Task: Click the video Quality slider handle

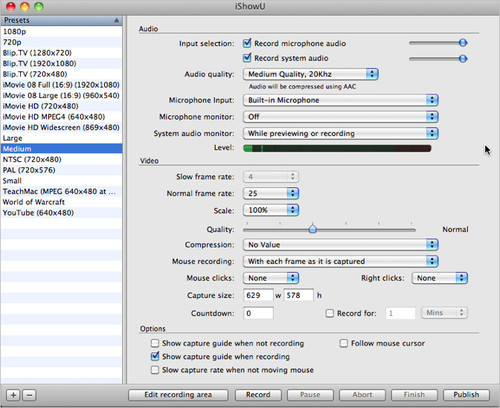Action: 312,229
